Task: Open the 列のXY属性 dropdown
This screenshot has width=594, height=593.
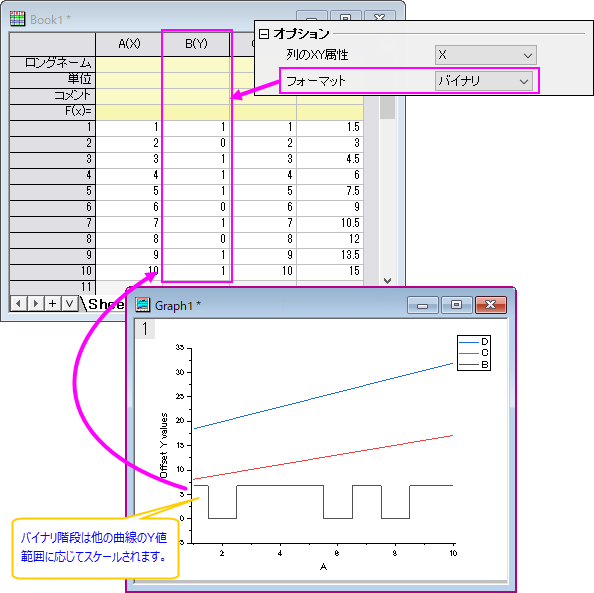Action: (x=485, y=55)
